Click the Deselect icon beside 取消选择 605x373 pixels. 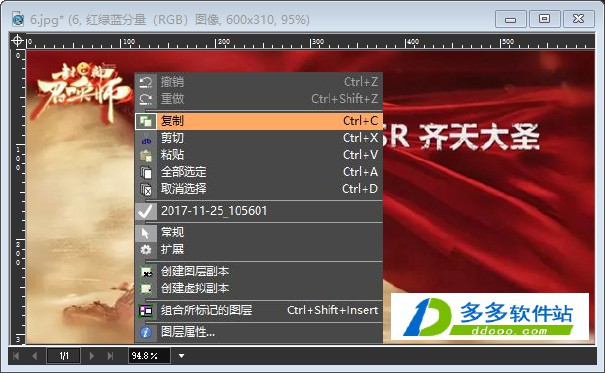click(x=145, y=189)
